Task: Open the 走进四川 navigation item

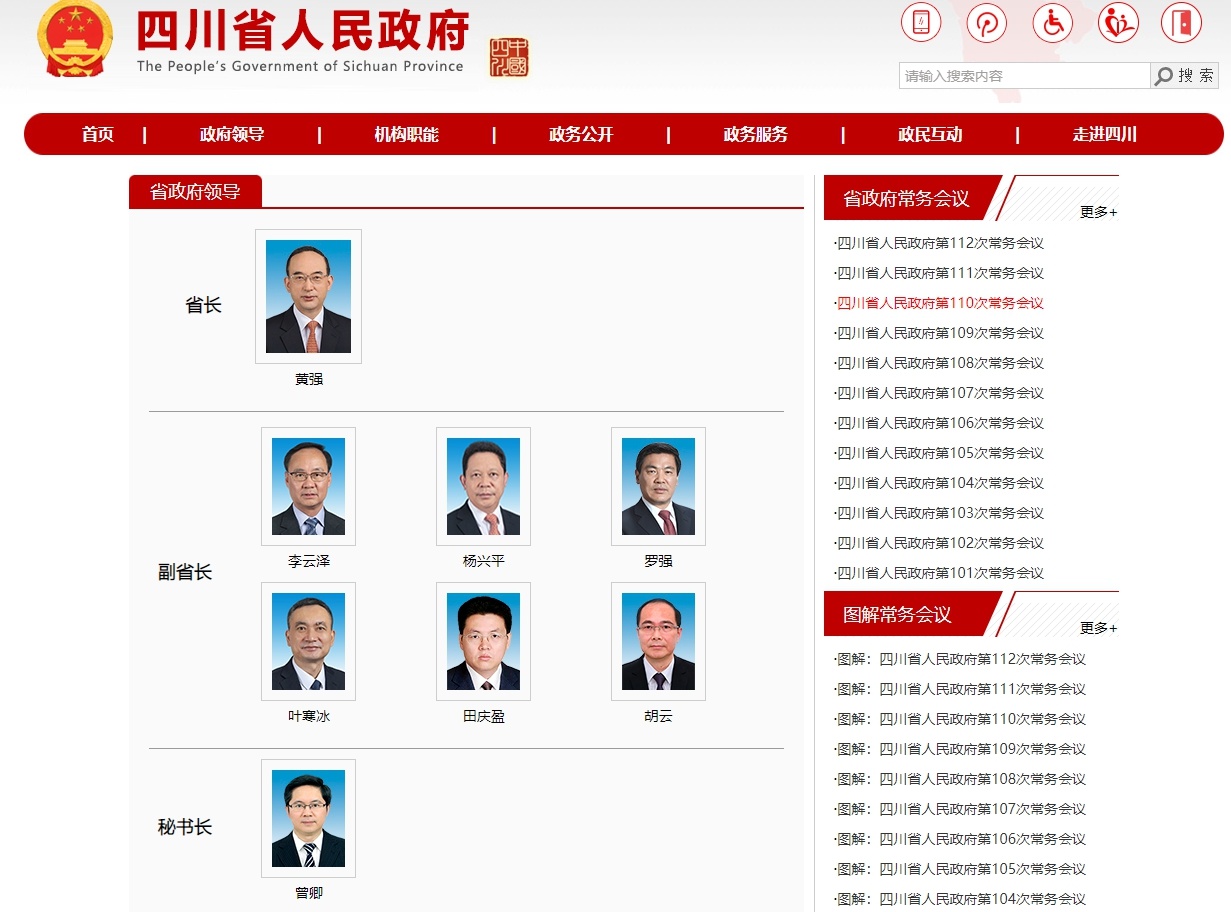Action: click(x=1104, y=134)
